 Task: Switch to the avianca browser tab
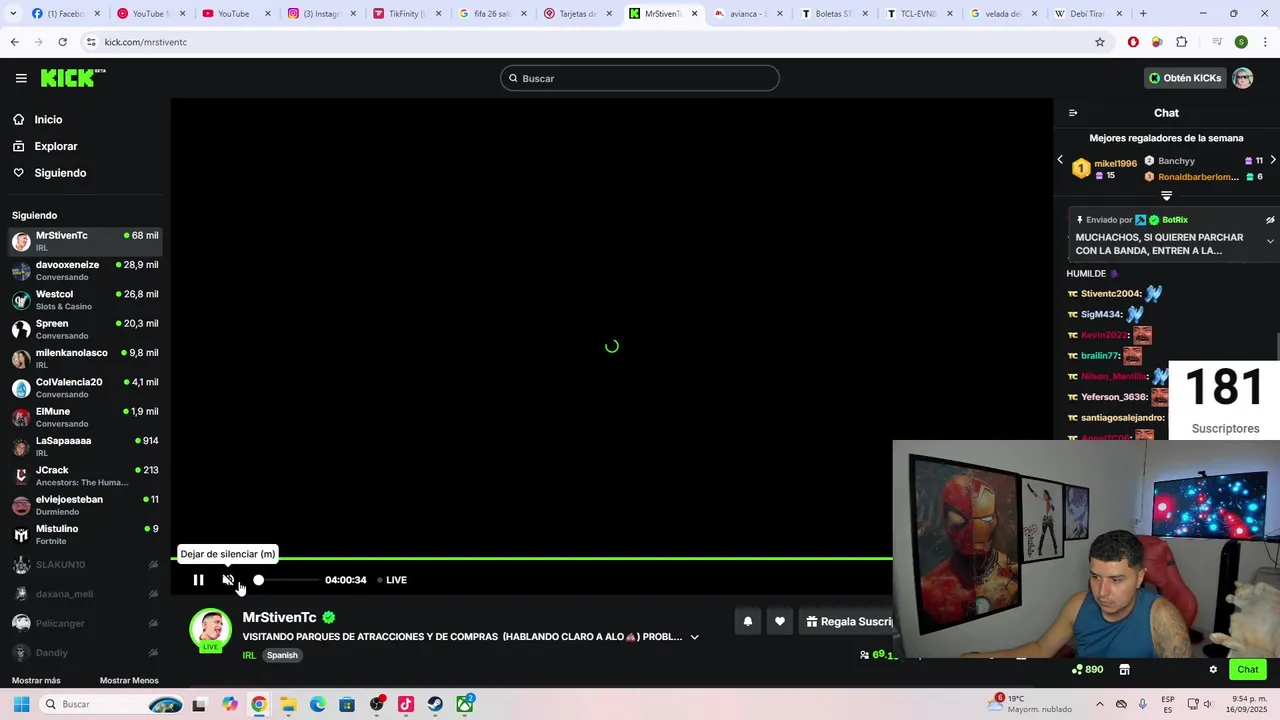click(749, 14)
